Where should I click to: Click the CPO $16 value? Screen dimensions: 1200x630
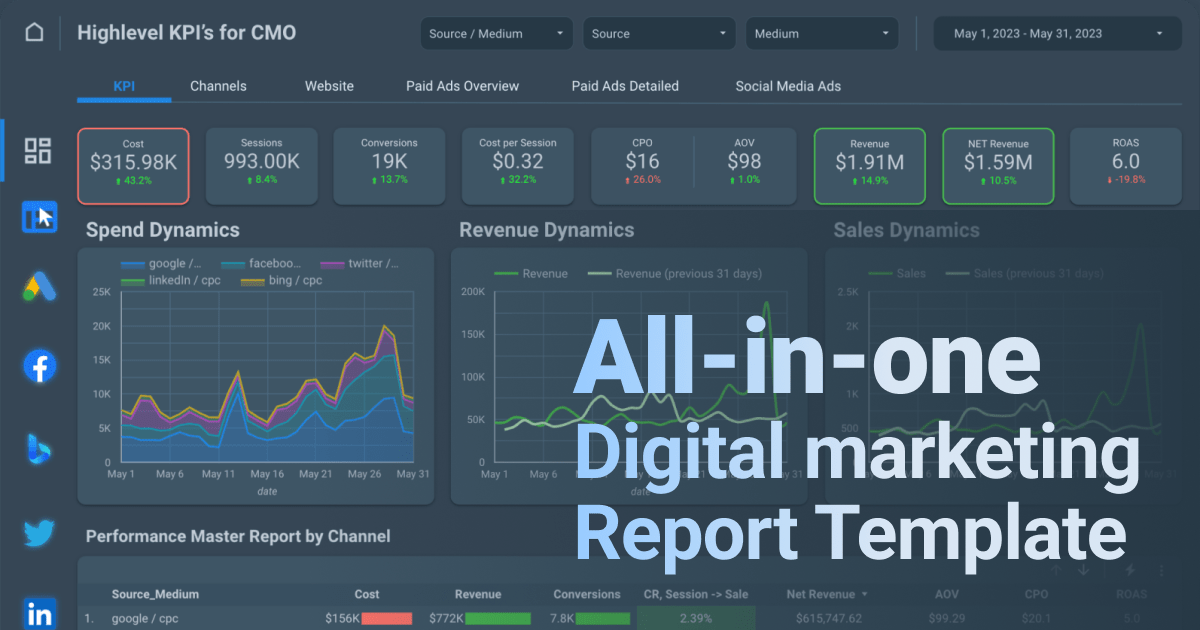click(642, 161)
